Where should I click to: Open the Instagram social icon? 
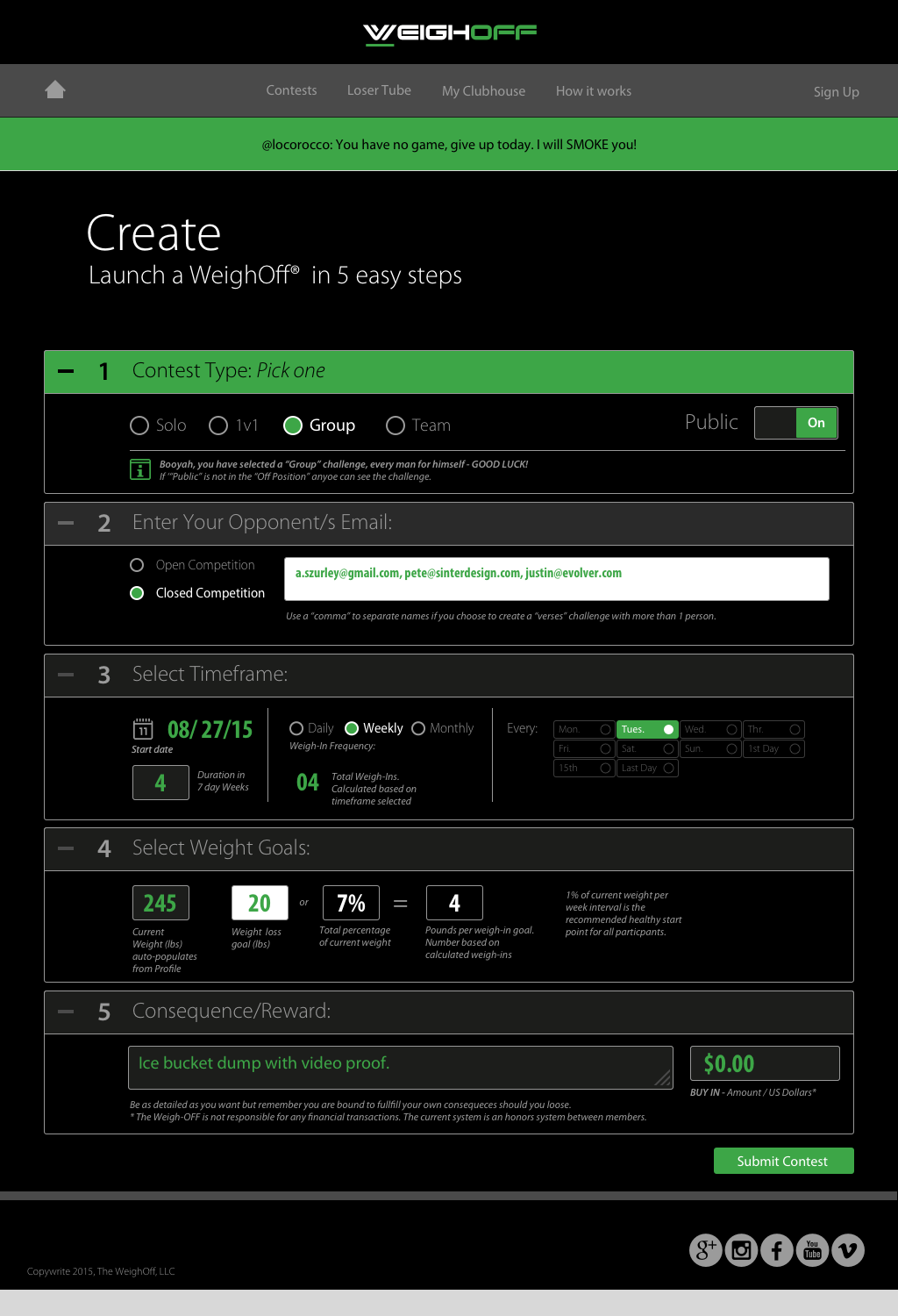coord(742,1250)
